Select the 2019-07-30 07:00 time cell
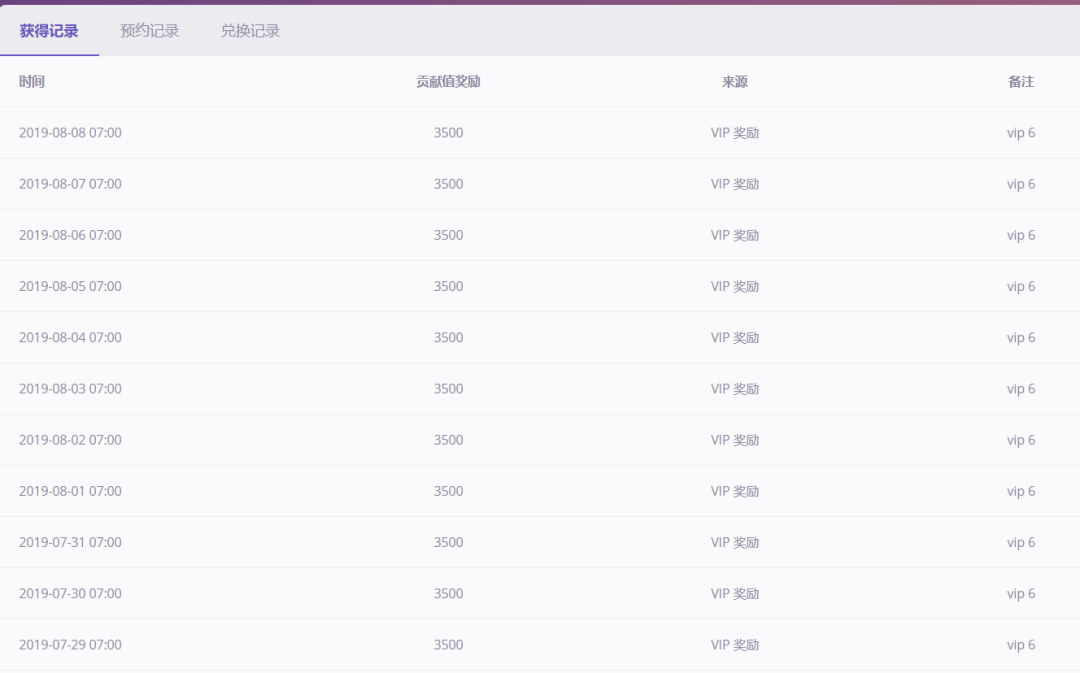The width and height of the screenshot is (1080, 673). tap(70, 593)
